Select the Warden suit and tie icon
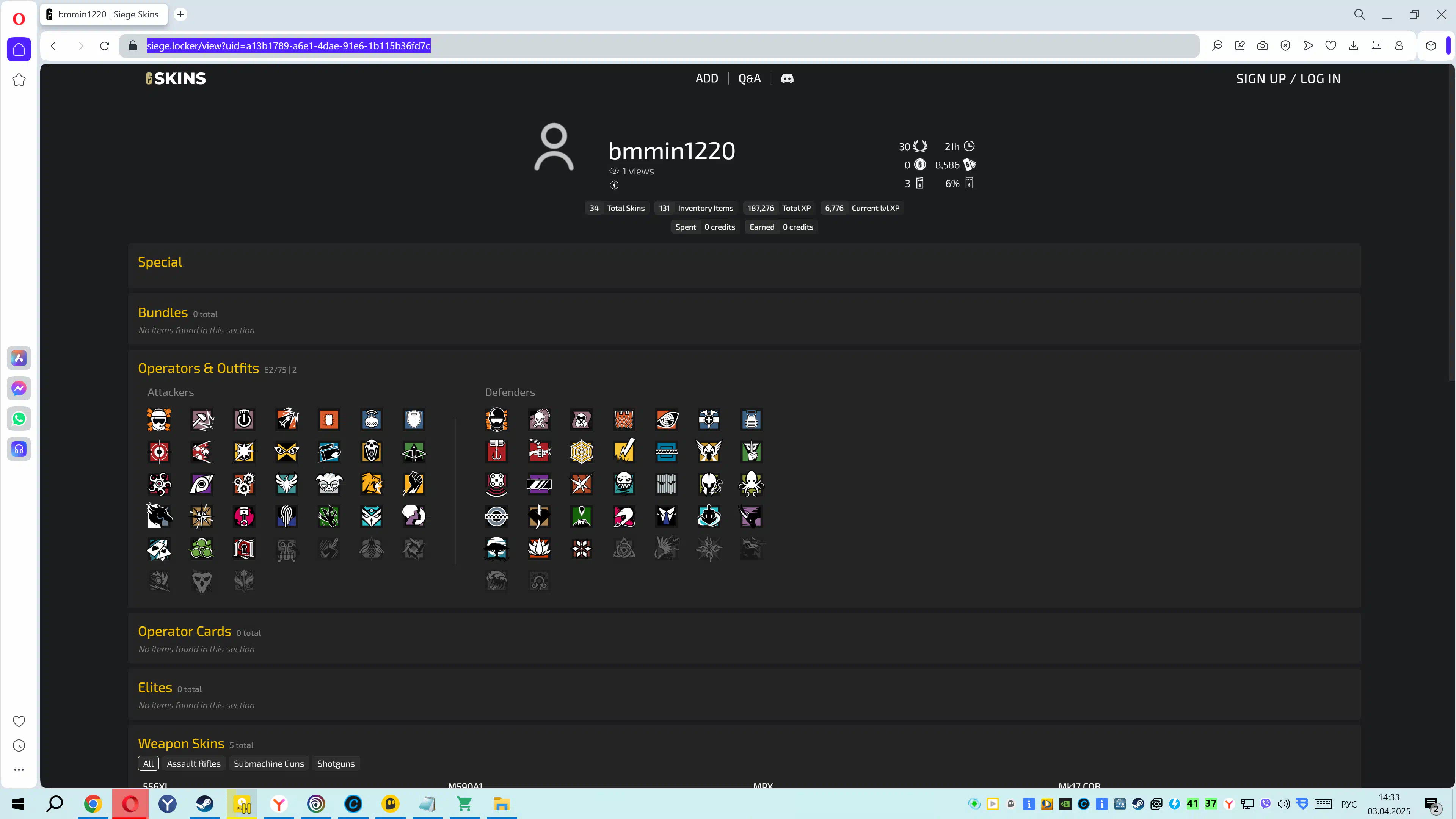Screen dimensions: 1456x819 [x=667, y=516]
